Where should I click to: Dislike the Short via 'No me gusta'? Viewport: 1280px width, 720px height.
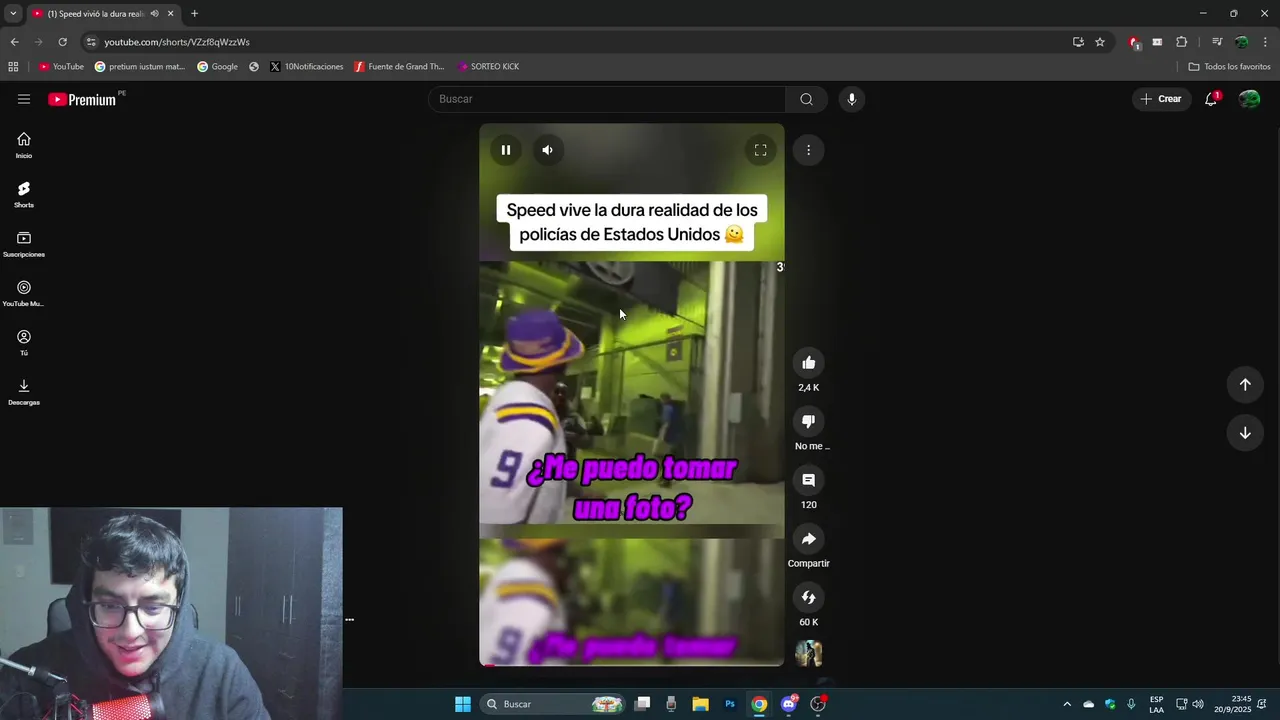(x=809, y=421)
